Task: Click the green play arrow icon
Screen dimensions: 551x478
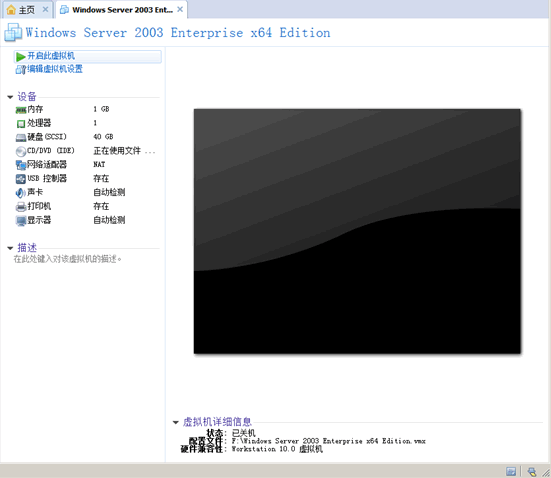Action: point(21,57)
